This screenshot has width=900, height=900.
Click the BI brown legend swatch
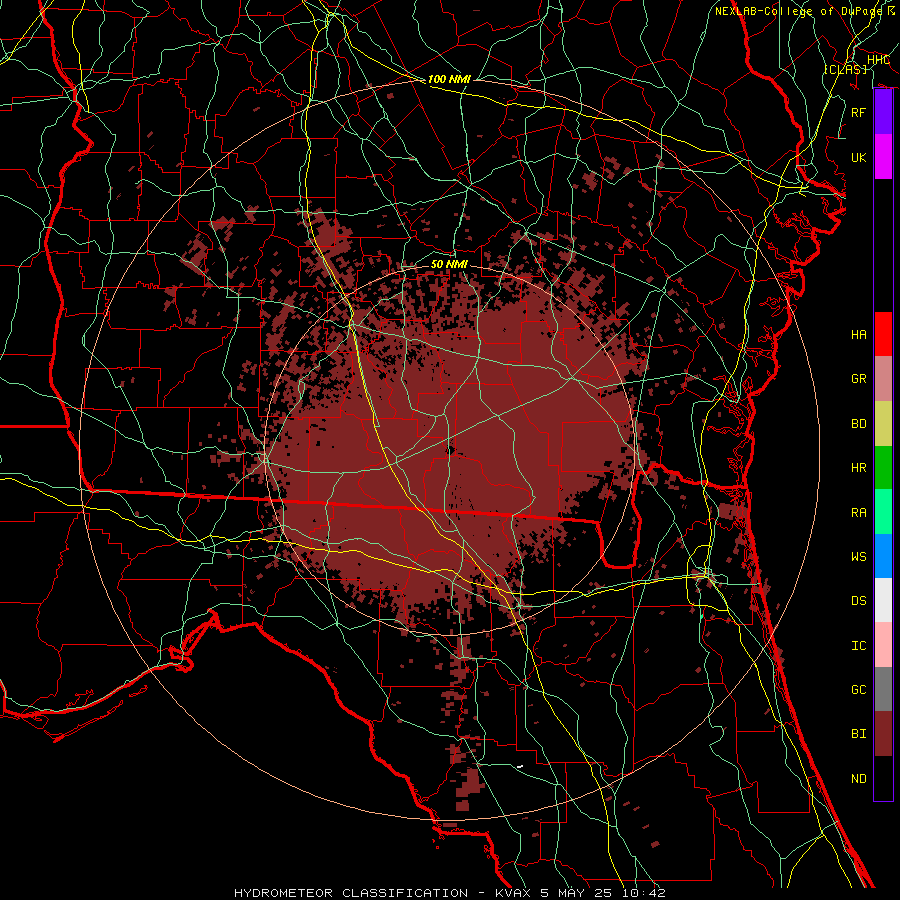click(883, 734)
